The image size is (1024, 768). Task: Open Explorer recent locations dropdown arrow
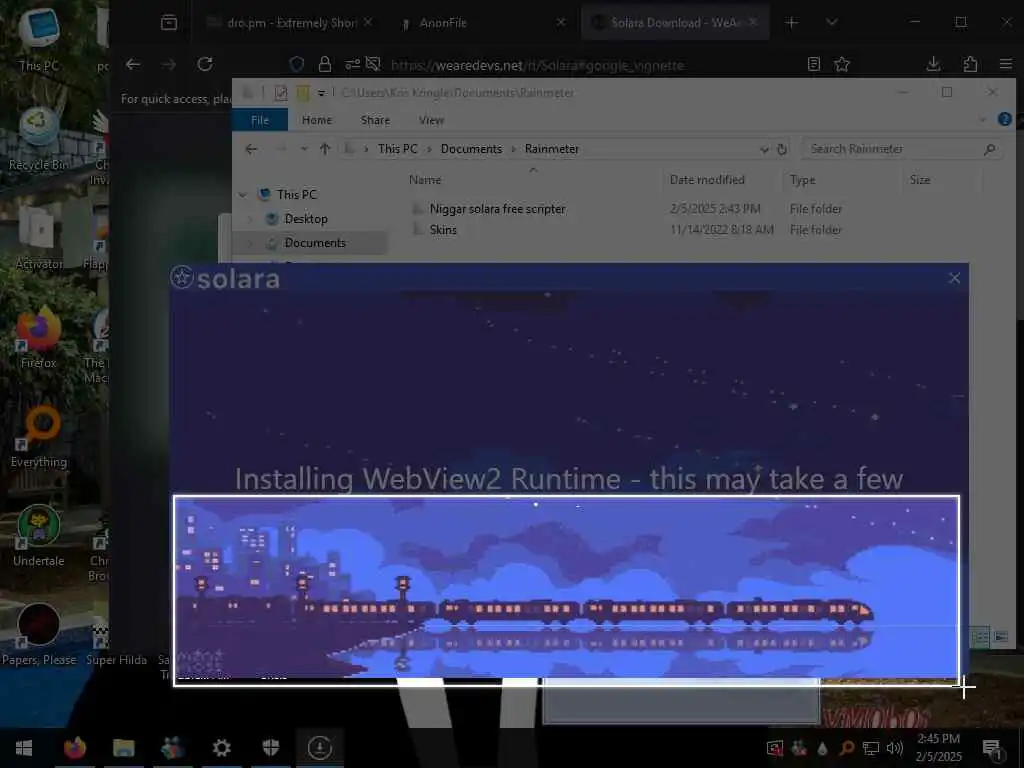[304, 149]
